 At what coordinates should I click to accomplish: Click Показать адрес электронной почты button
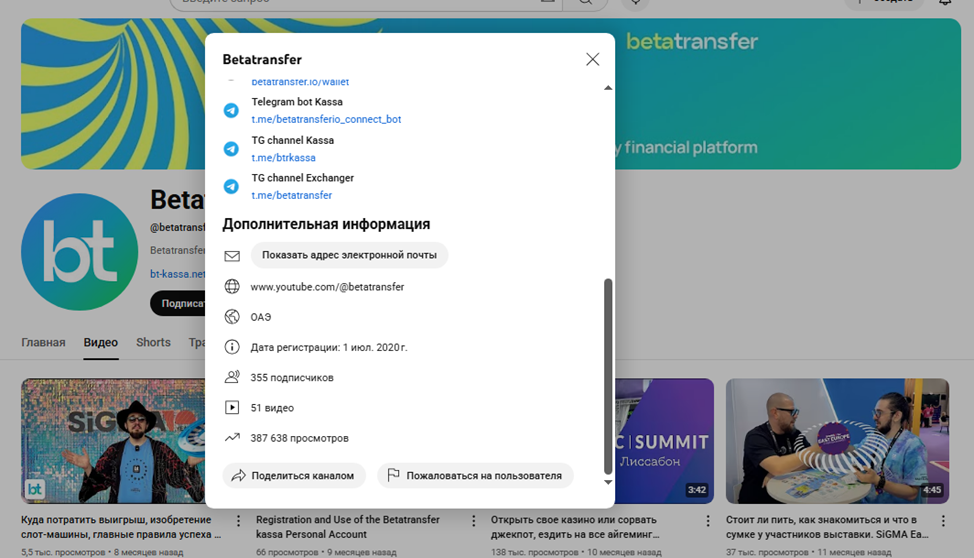point(349,255)
